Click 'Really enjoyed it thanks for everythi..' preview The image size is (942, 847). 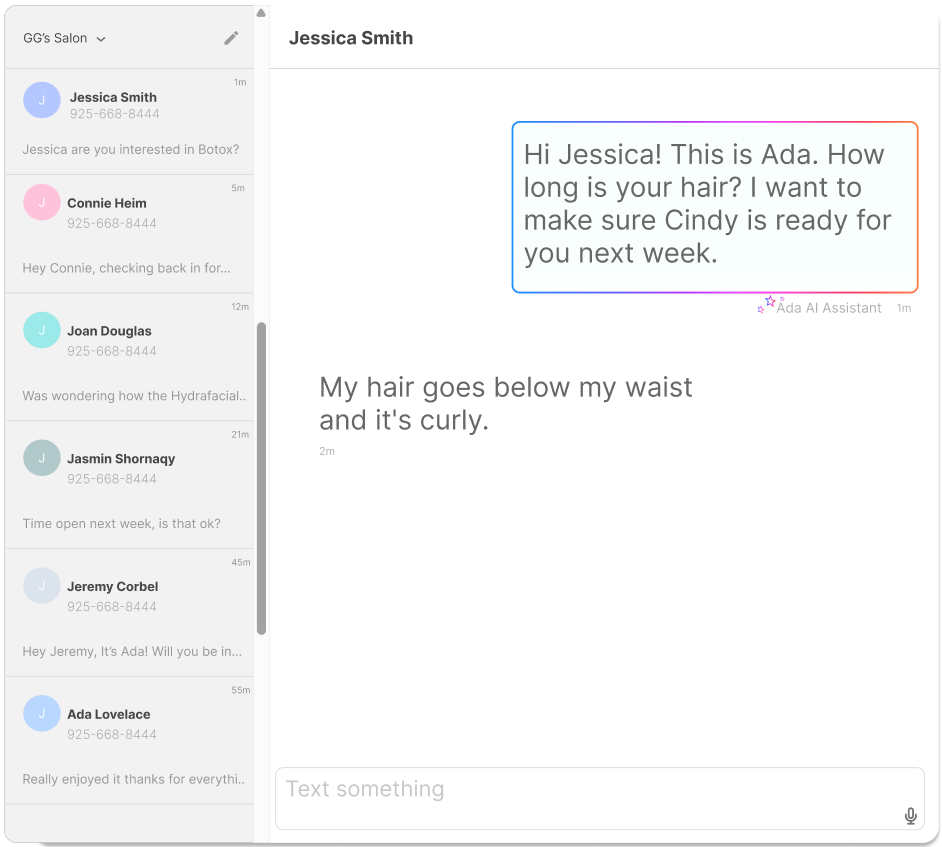click(133, 779)
